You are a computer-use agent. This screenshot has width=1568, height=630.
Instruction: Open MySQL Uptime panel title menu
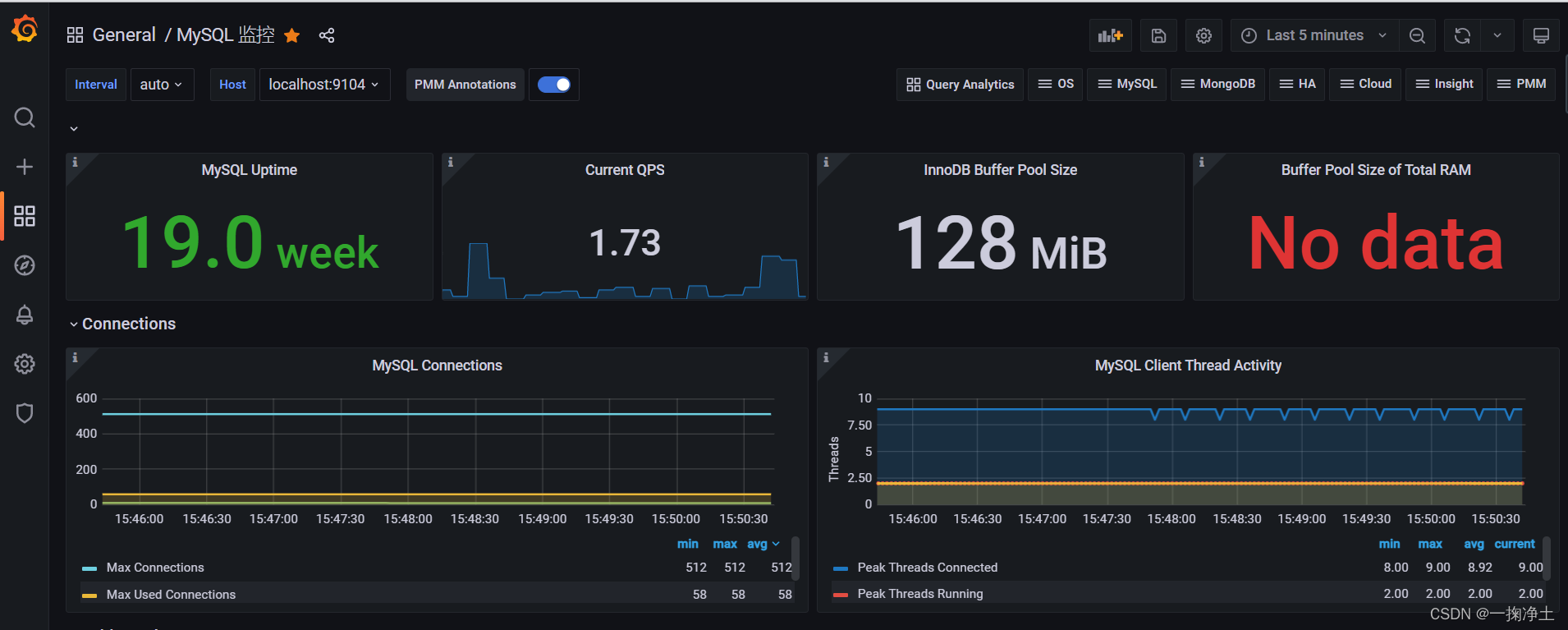[250, 170]
